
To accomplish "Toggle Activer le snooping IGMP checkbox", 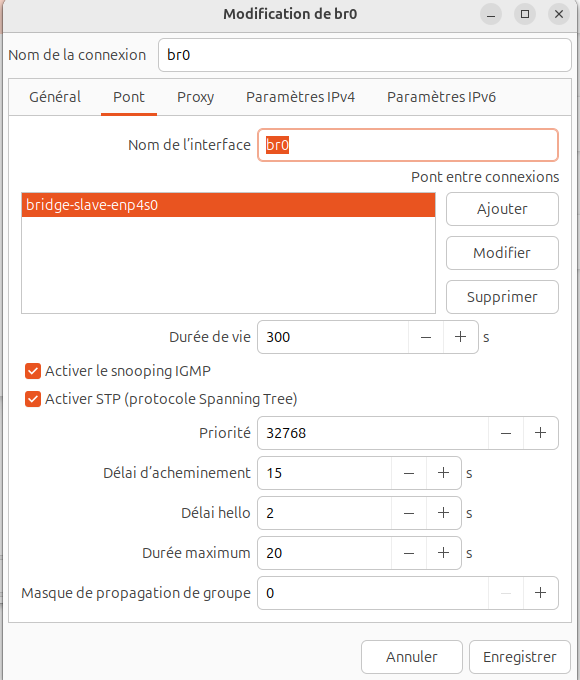I will pos(33,371).
